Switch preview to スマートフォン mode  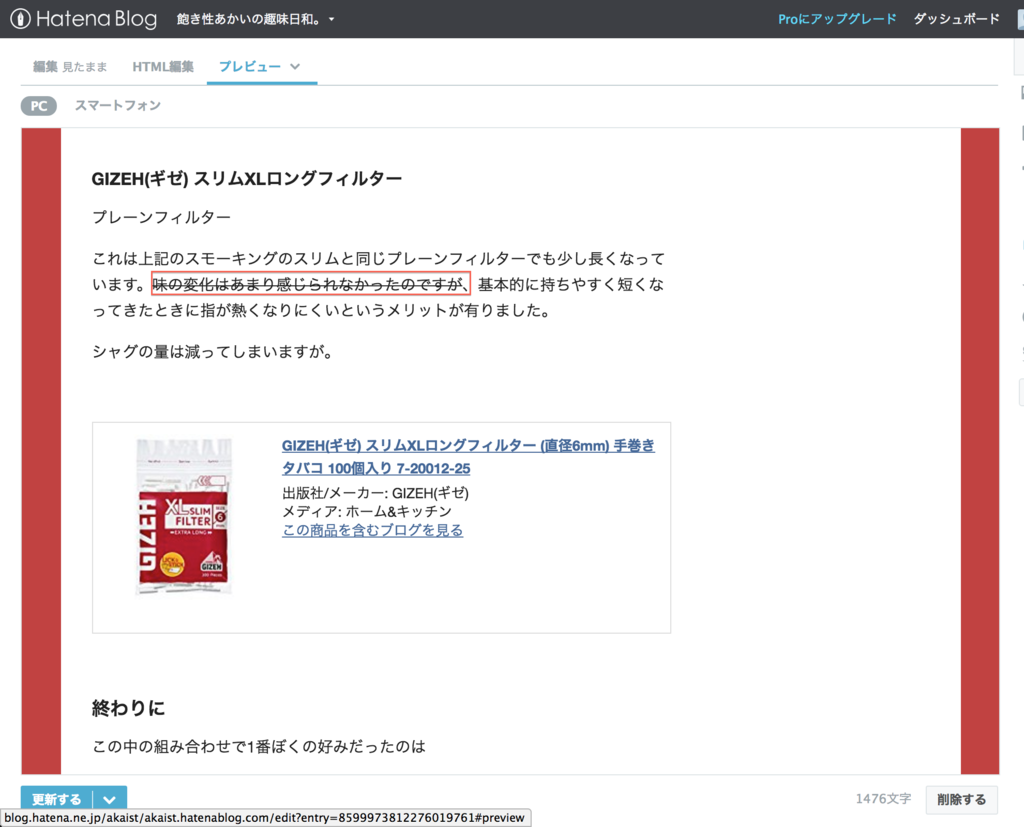[x=118, y=105]
